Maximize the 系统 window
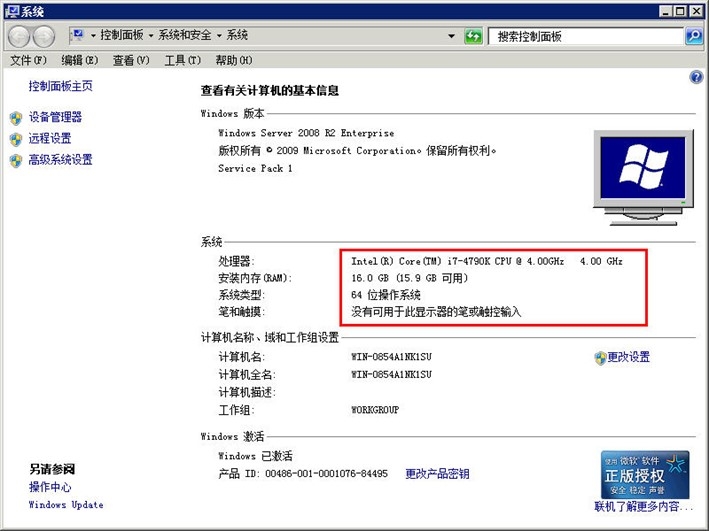 (680, 11)
